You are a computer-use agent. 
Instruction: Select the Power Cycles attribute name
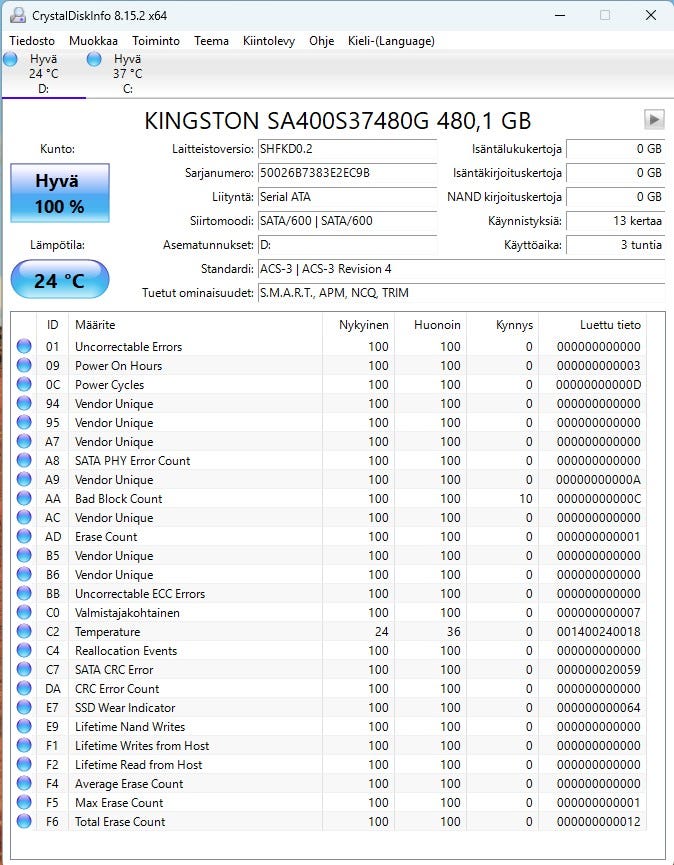[109, 385]
